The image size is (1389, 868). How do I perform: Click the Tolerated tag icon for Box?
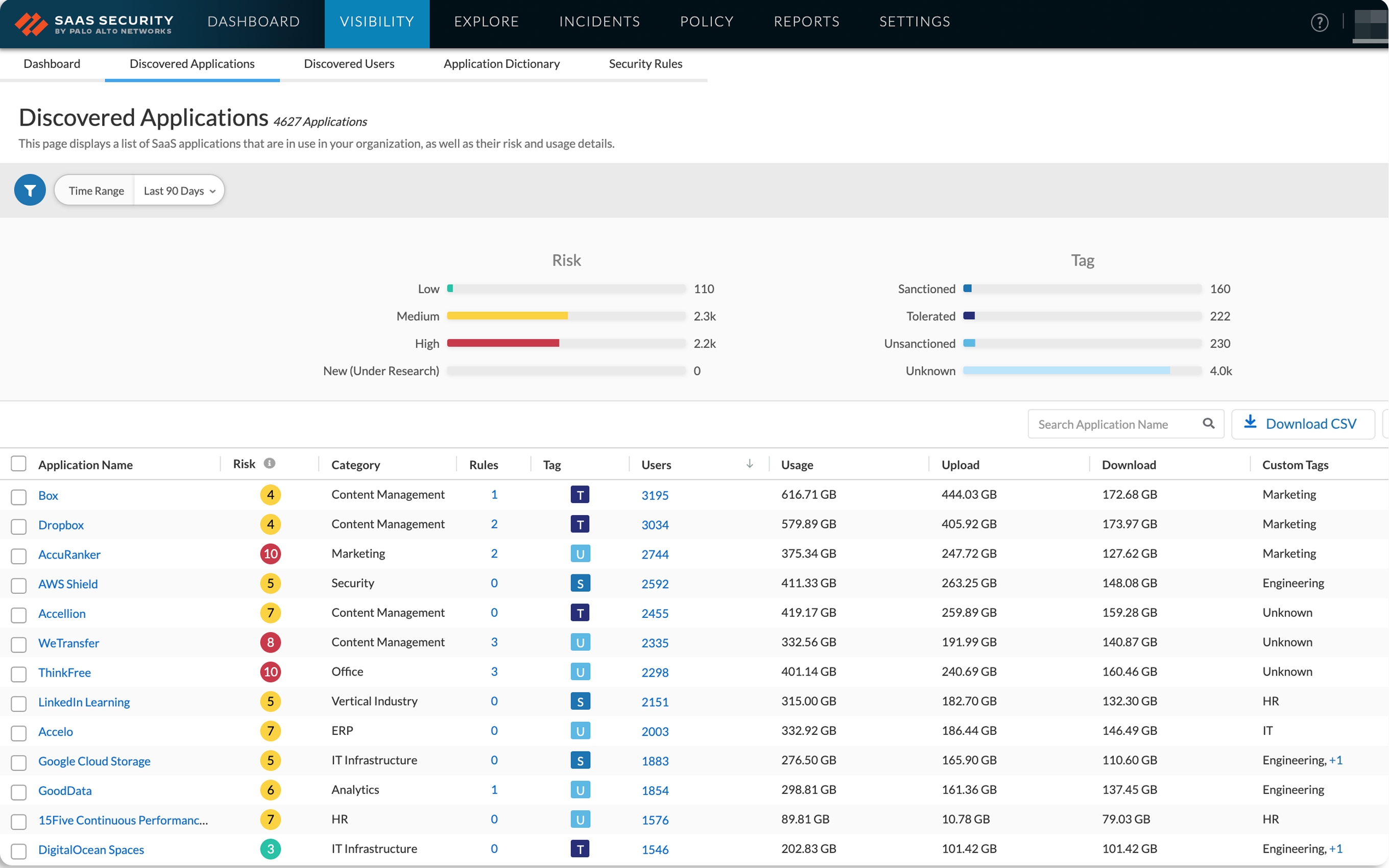pos(580,495)
